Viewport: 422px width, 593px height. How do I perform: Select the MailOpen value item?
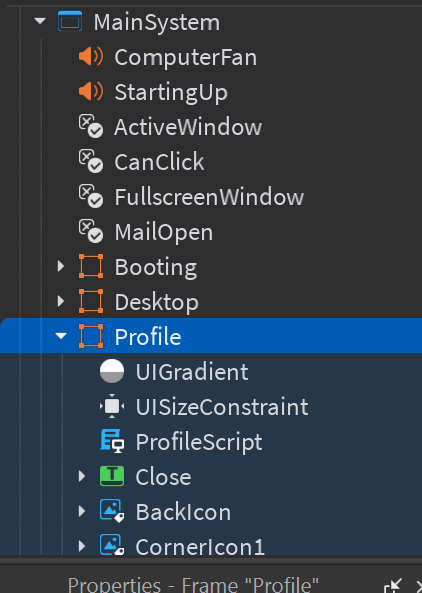(x=146, y=231)
